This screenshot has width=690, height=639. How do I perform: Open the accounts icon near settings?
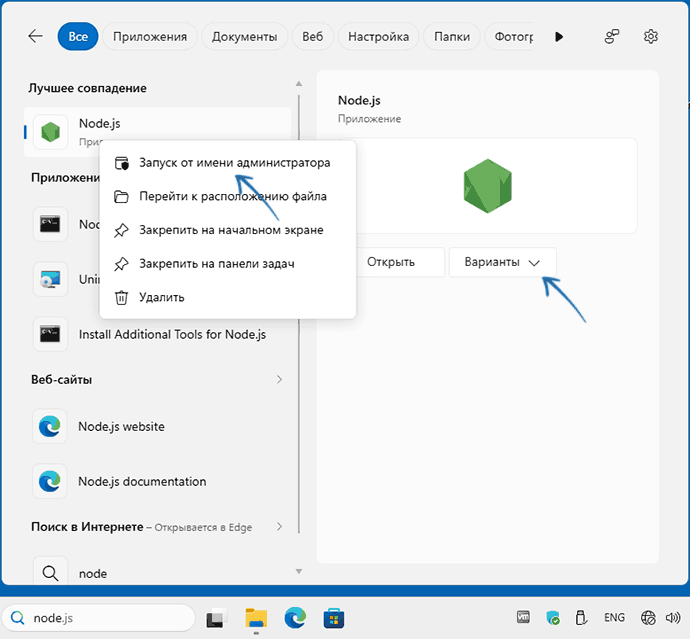pyautogui.click(x=612, y=37)
